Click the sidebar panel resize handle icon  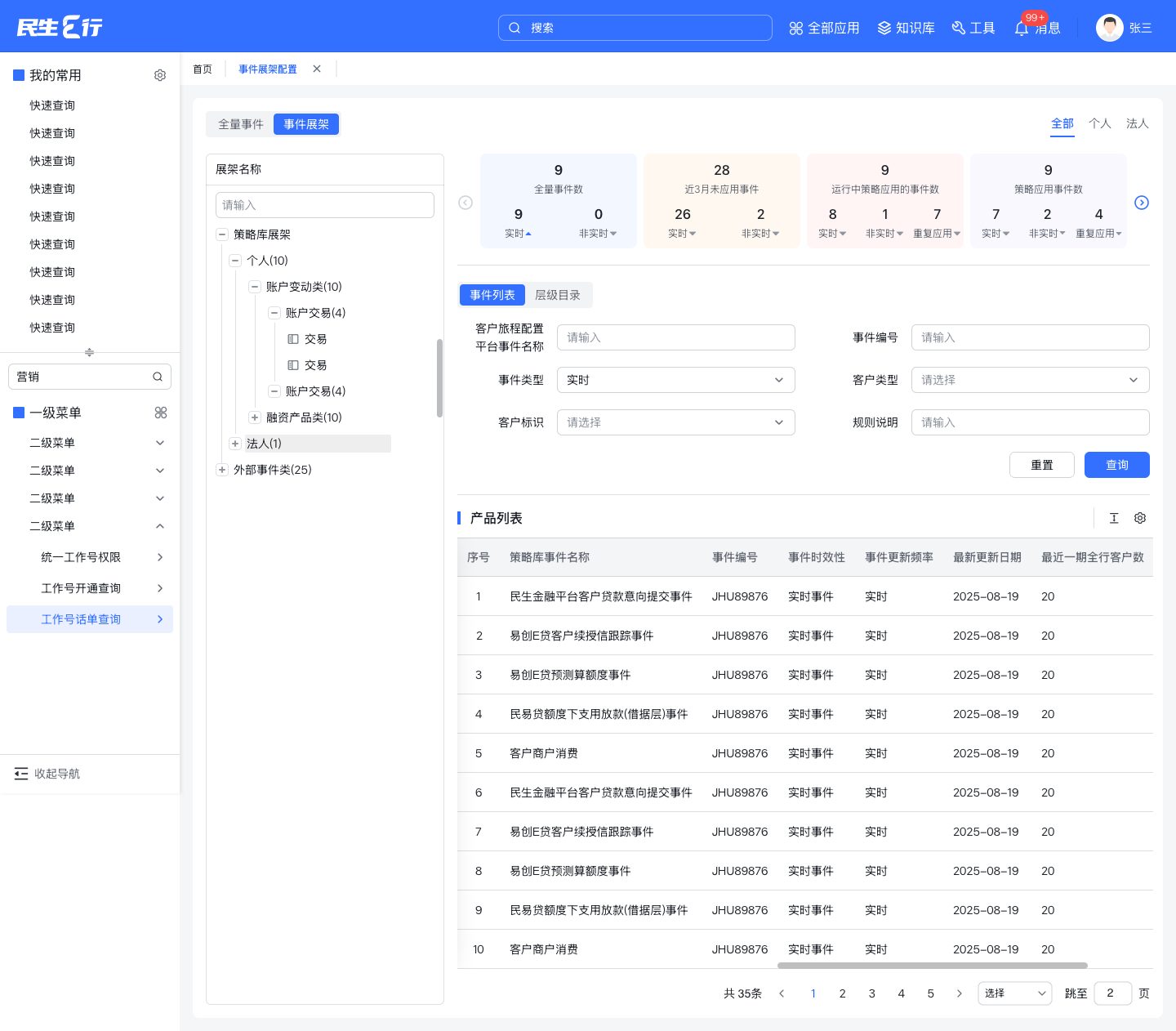tap(90, 352)
